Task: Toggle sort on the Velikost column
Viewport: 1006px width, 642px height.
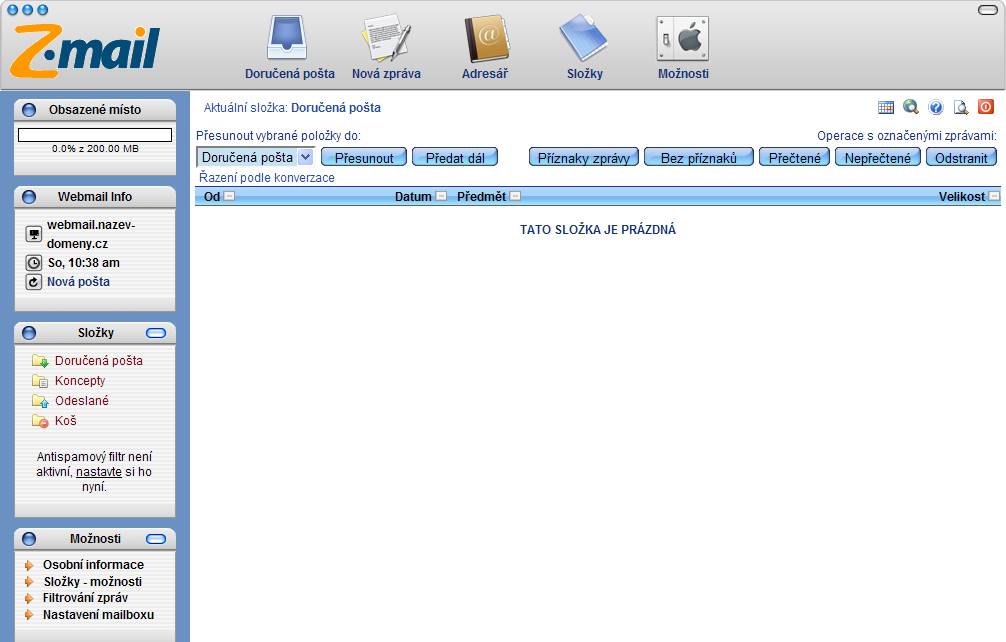Action: tap(993, 197)
